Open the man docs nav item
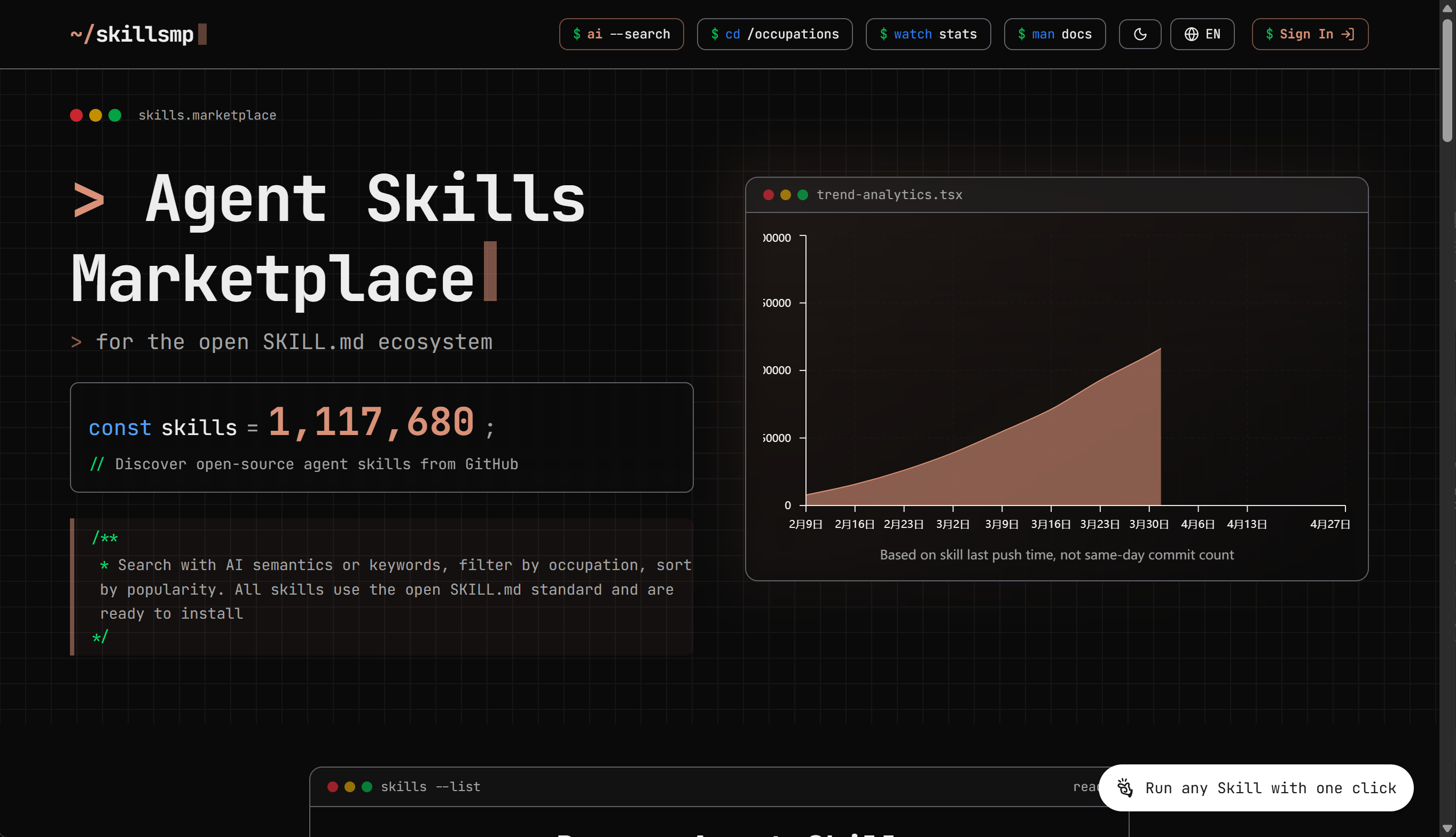This screenshot has height=837, width=1456. pos(1055,35)
